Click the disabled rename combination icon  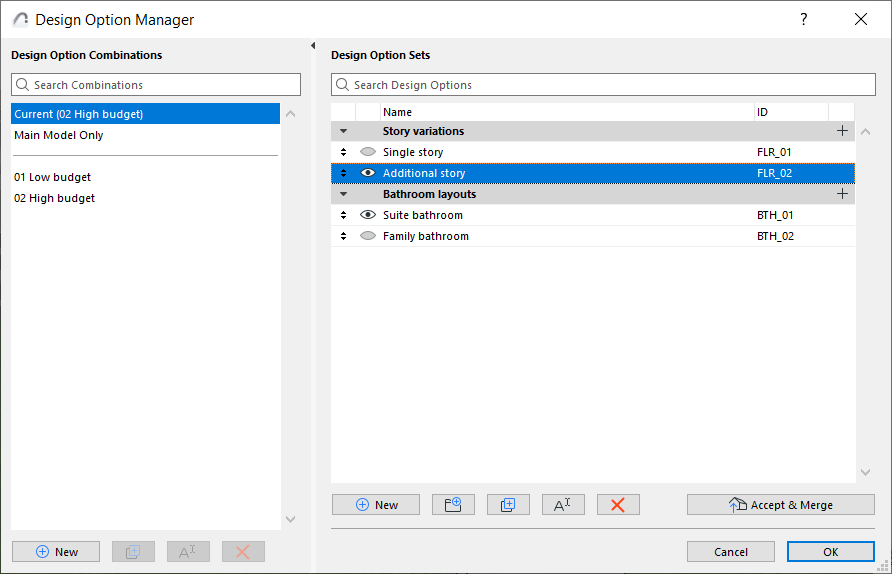188,552
